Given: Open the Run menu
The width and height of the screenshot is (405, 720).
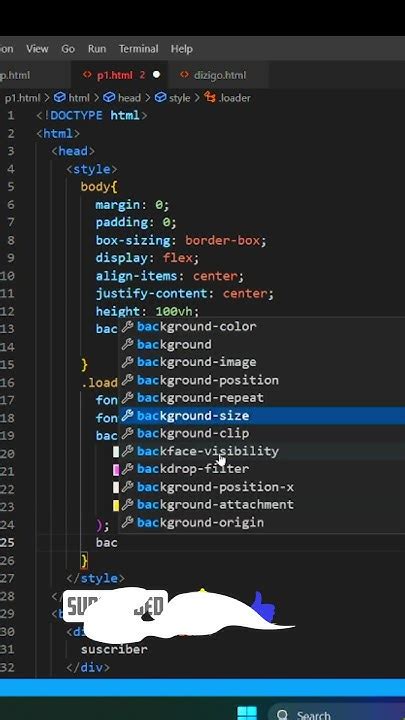Looking at the screenshot, I should click(97, 49).
